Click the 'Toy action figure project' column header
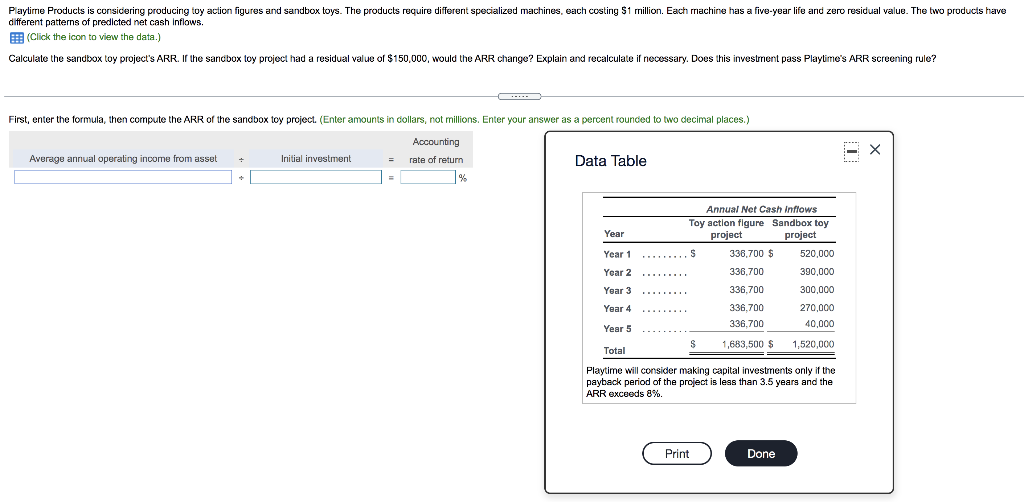1024x502 pixels. pyautogui.click(x=726, y=228)
